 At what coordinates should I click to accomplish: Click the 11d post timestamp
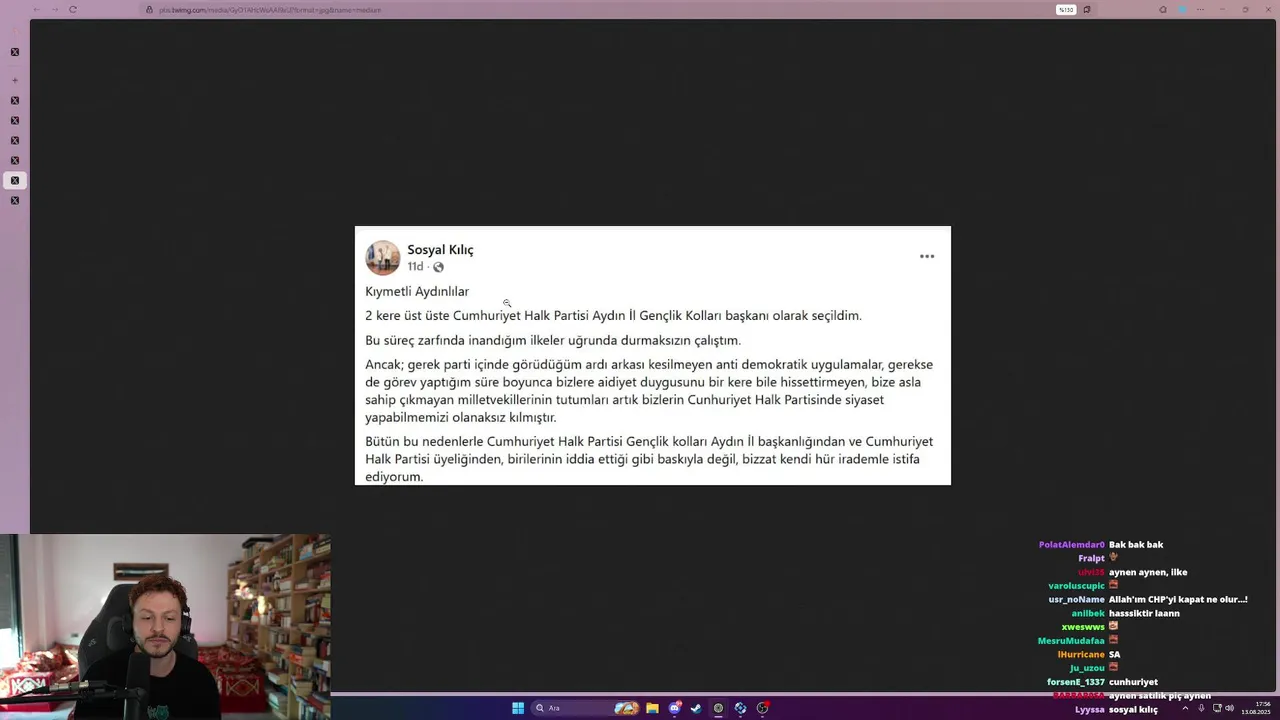(415, 267)
